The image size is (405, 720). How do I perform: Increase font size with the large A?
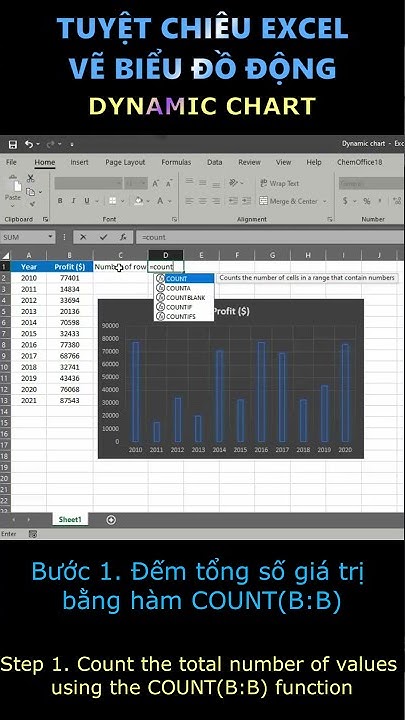pos(156,183)
